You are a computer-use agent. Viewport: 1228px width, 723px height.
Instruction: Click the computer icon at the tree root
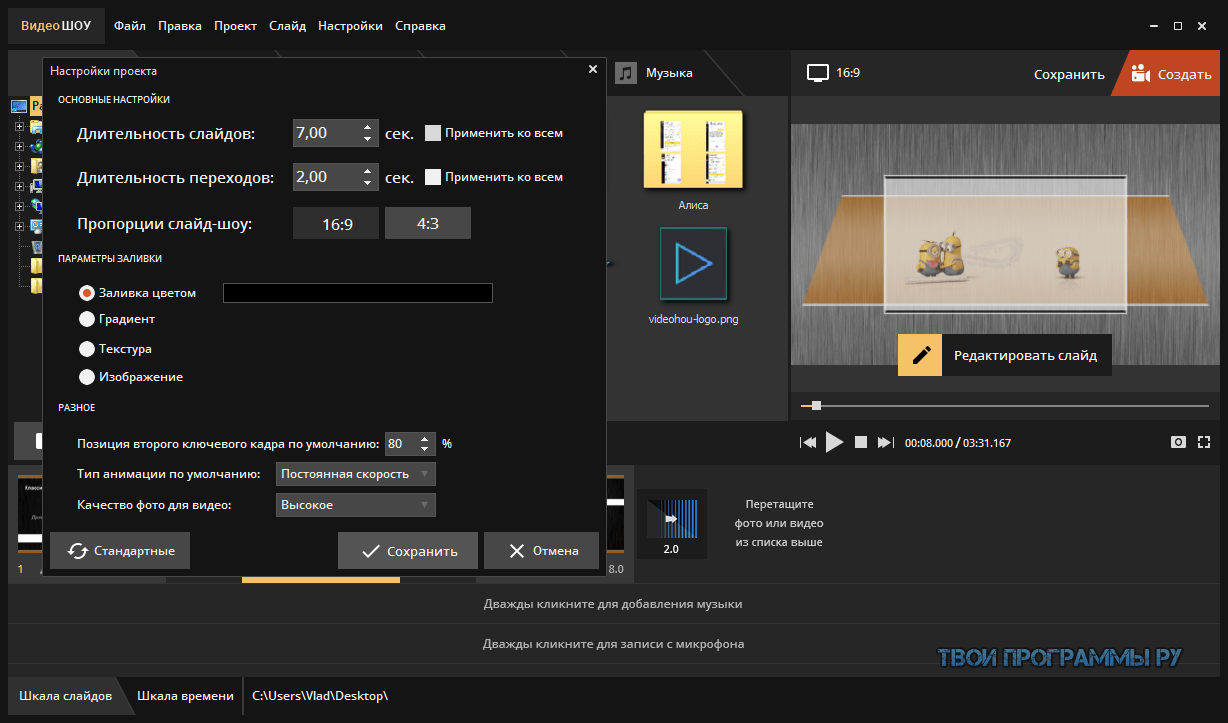click(x=19, y=106)
